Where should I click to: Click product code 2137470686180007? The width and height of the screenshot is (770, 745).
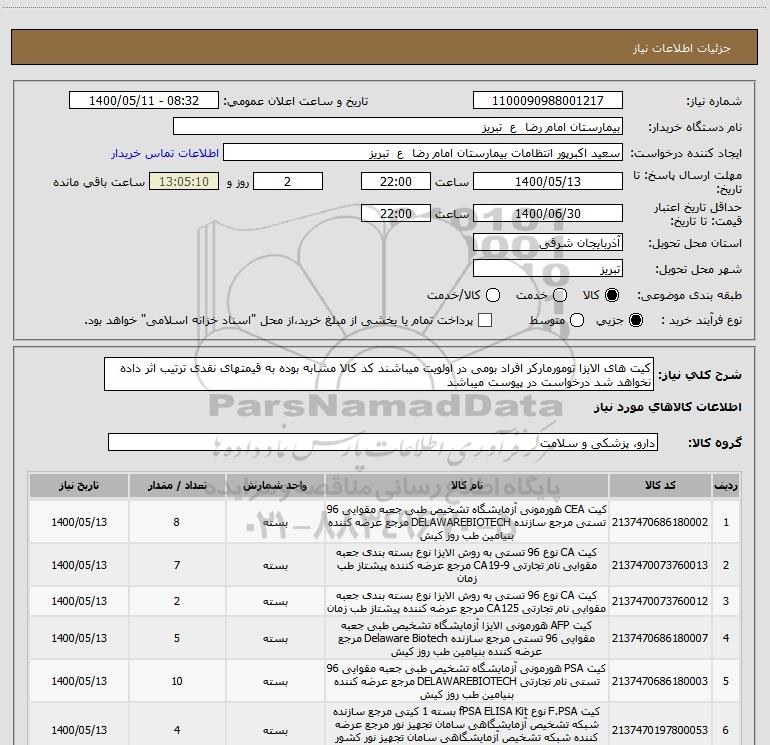click(x=660, y=638)
